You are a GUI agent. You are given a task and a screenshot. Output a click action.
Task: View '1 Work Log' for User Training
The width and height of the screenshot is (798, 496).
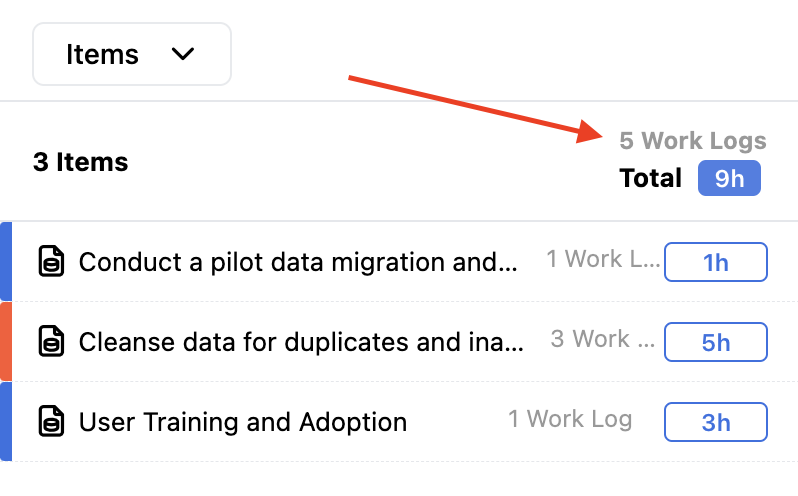point(570,419)
